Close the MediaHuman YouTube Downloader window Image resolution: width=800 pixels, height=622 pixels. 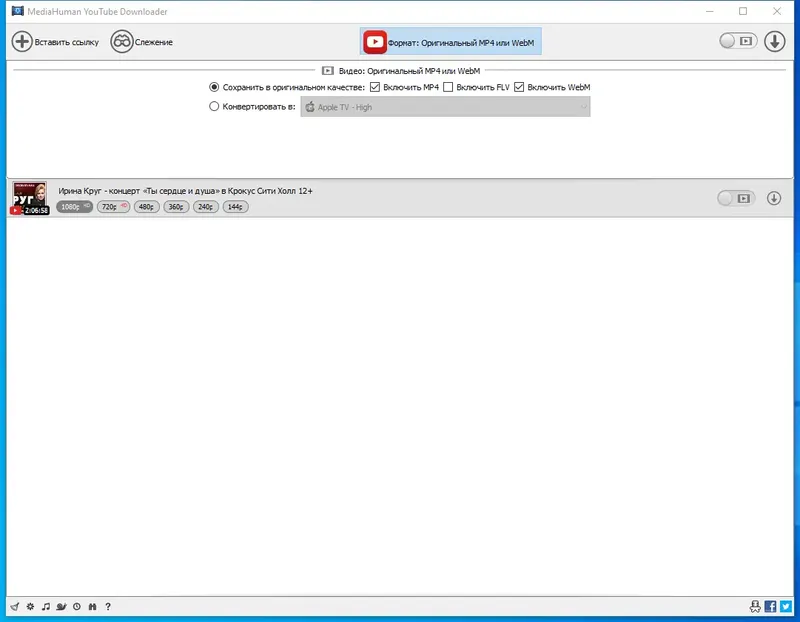pyautogui.click(x=777, y=11)
